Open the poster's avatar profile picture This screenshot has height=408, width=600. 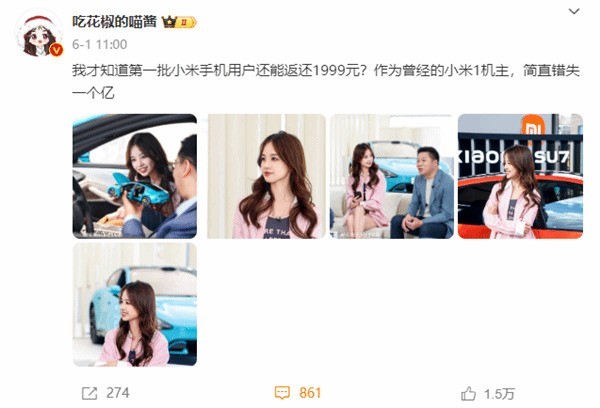39,34
